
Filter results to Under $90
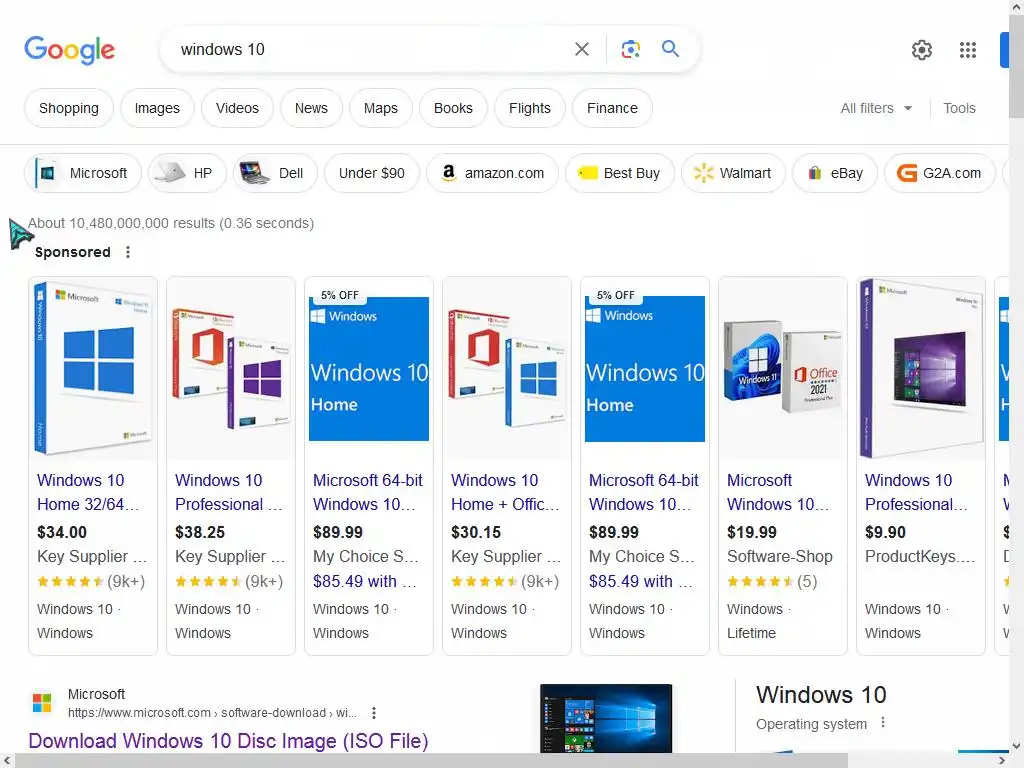[372, 173]
